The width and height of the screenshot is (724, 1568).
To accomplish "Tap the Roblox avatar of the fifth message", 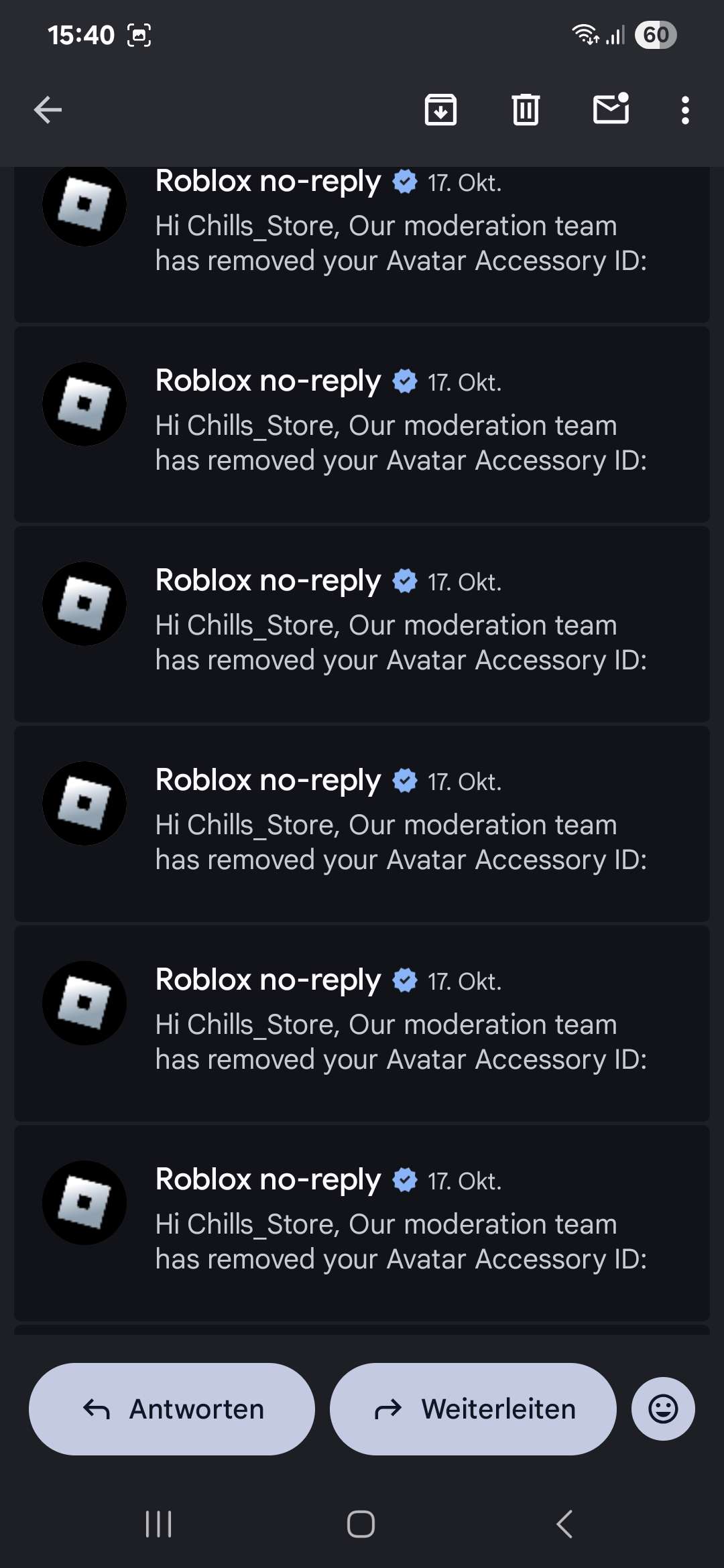I will [x=84, y=1003].
